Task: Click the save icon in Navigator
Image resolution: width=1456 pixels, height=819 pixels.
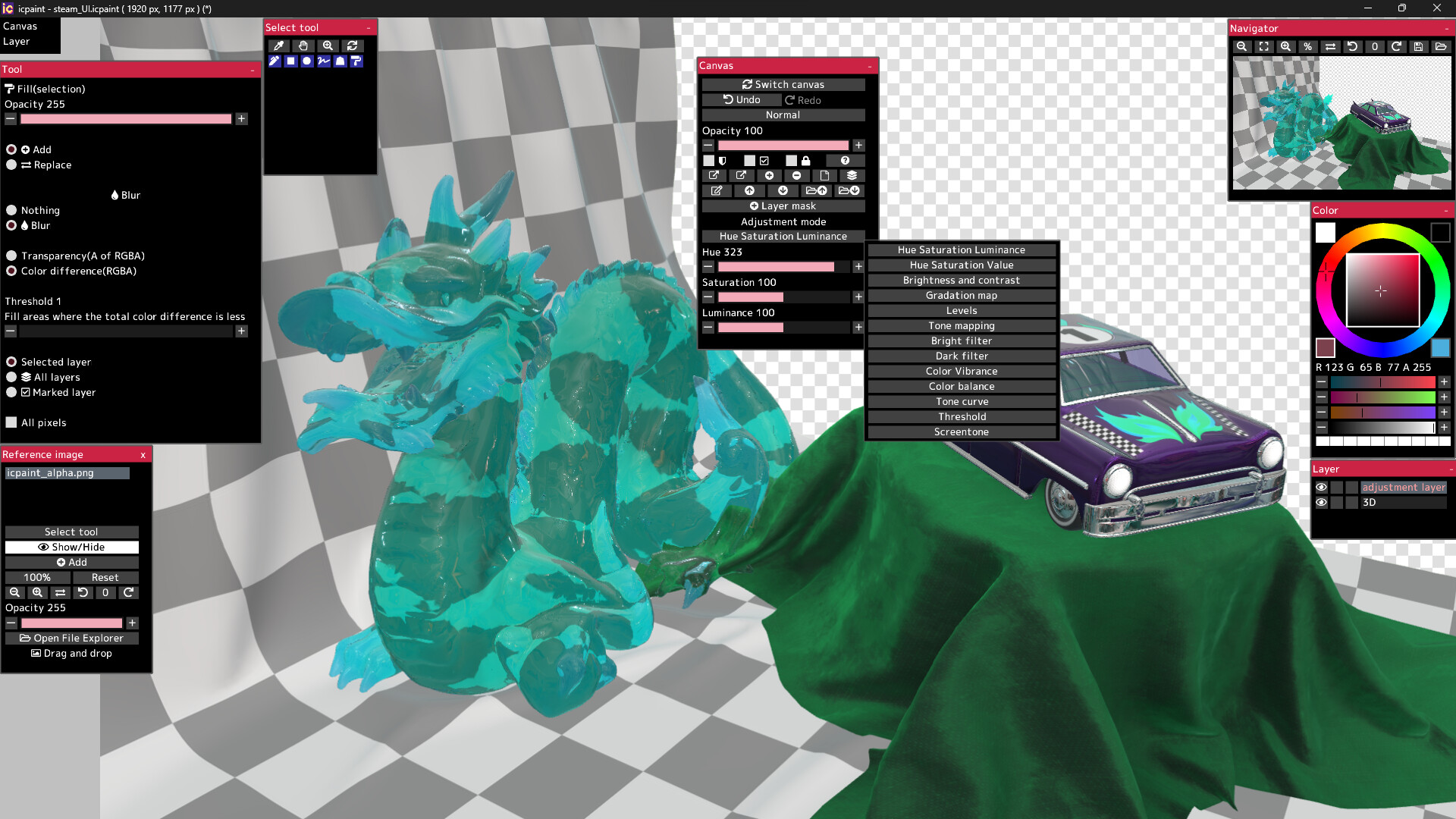Action: click(x=1418, y=47)
